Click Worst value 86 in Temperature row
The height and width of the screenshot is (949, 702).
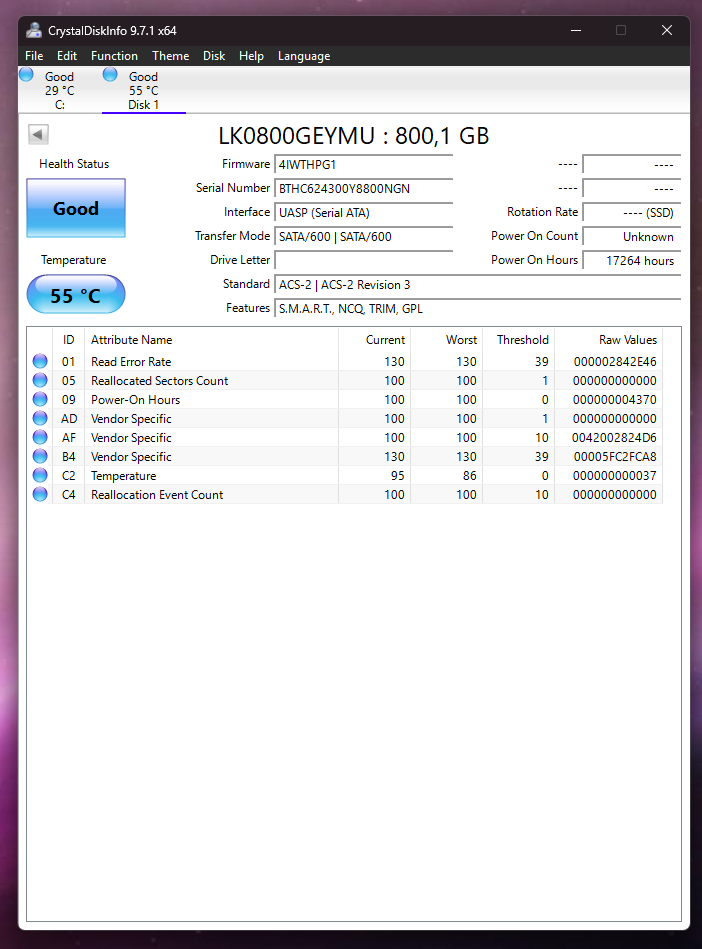pyautogui.click(x=470, y=475)
